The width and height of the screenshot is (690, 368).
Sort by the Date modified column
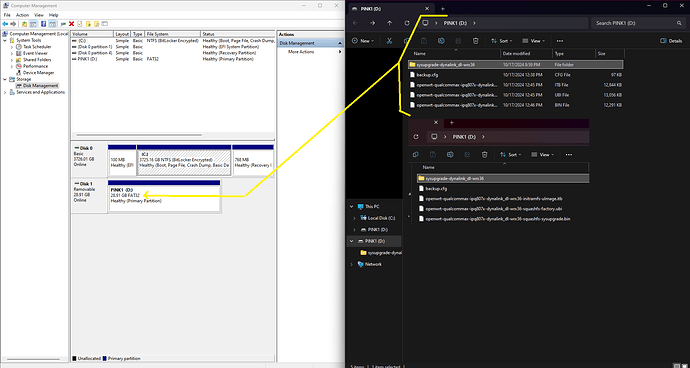(x=526, y=54)
